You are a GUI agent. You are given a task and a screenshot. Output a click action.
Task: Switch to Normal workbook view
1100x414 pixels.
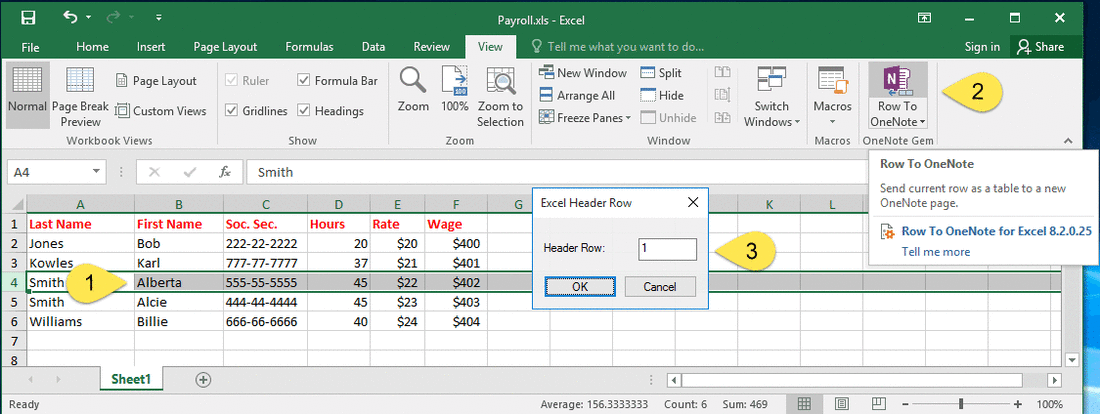(x=28, y=93)
